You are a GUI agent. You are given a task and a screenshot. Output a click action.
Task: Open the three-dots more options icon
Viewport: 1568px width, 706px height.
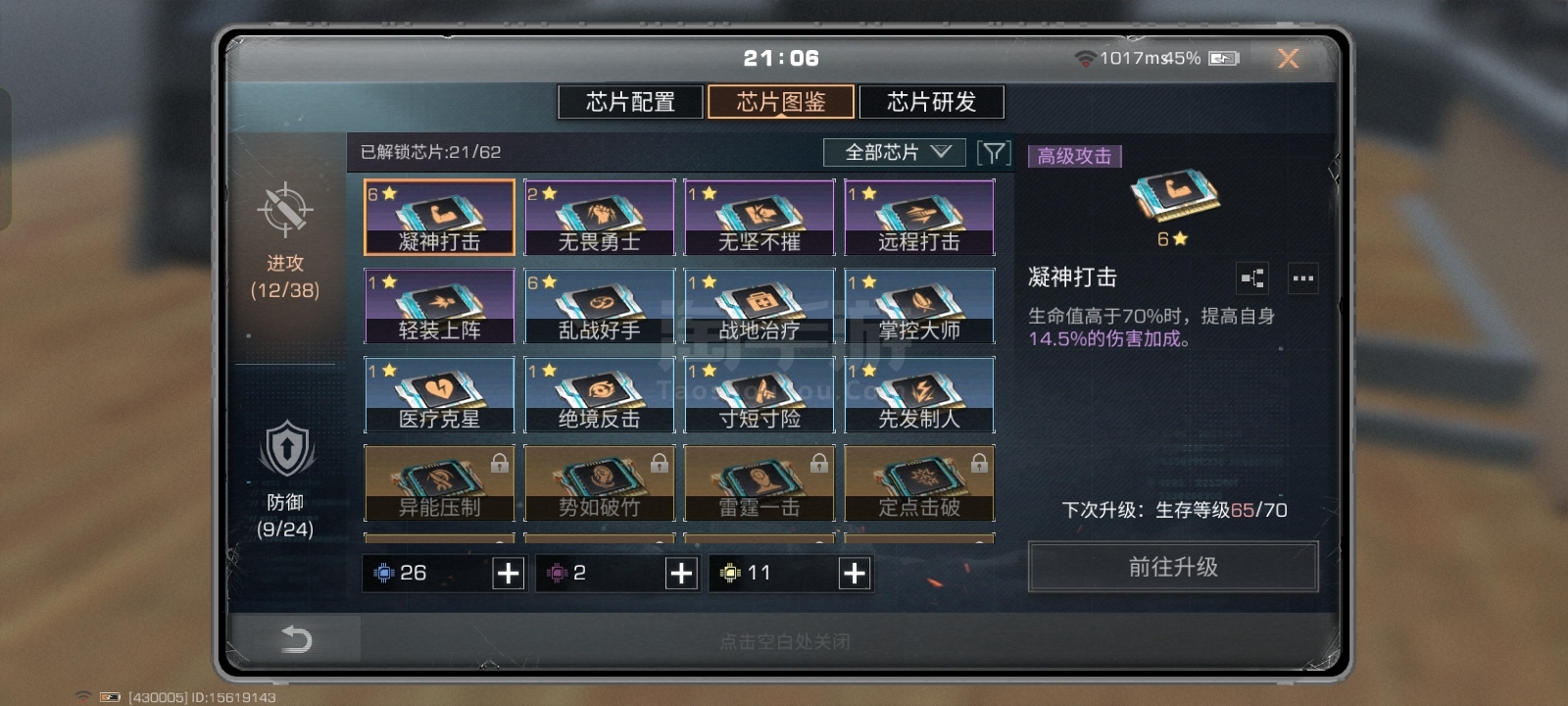point(1302,278)
